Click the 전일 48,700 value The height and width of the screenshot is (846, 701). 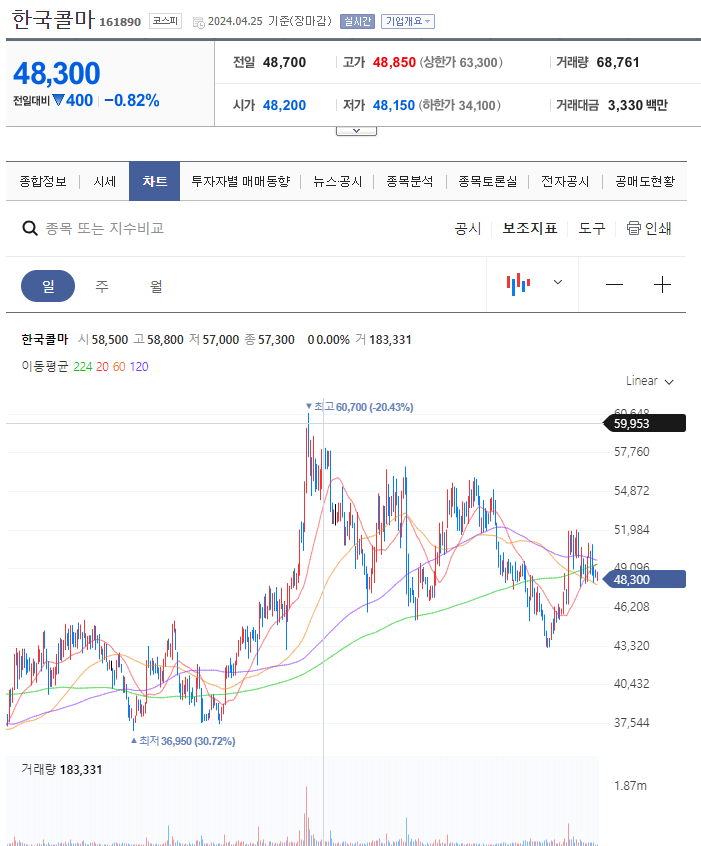[x=284, y=63]
